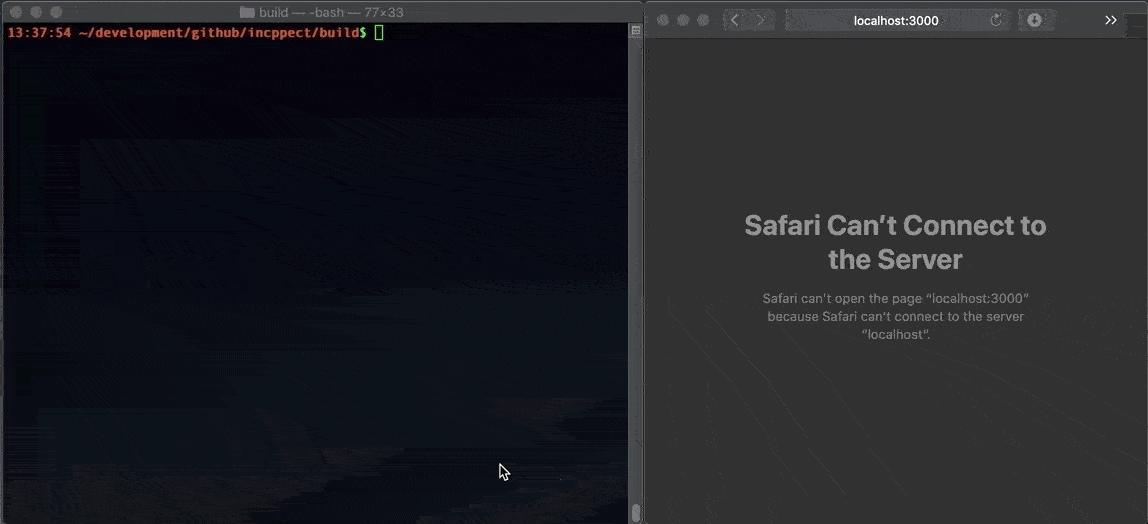Image resolution: width=1148 pixels, height=524 pixels.
Task: Zoom the Safari window
Action: [x=703, y=20]
